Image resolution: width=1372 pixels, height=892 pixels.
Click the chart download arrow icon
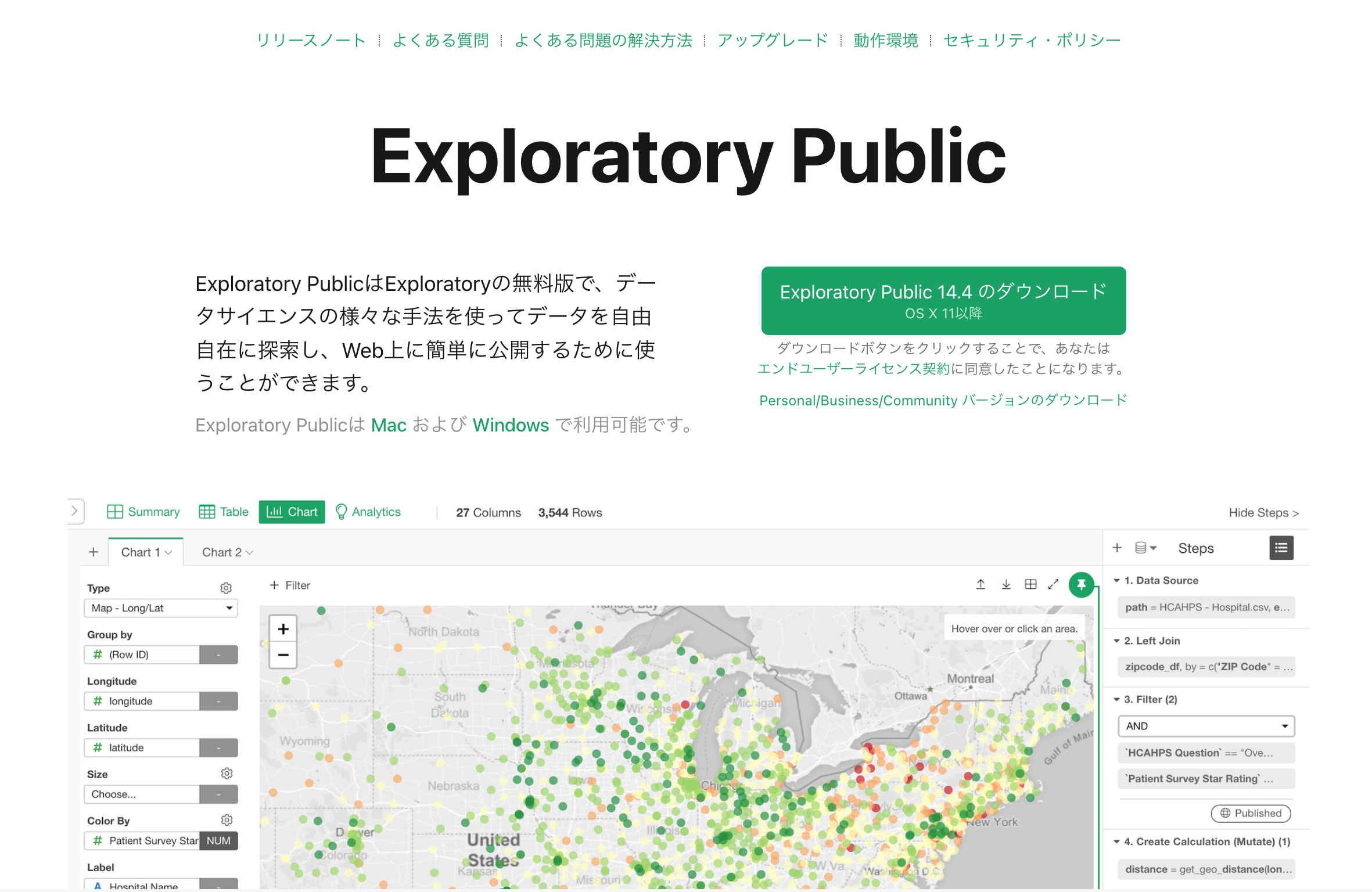tap(1006, 584)
